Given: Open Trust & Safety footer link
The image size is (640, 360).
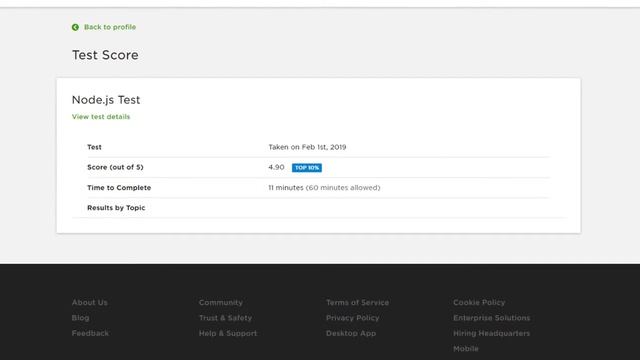Looking at the screenshot, I should pos(225,318).
